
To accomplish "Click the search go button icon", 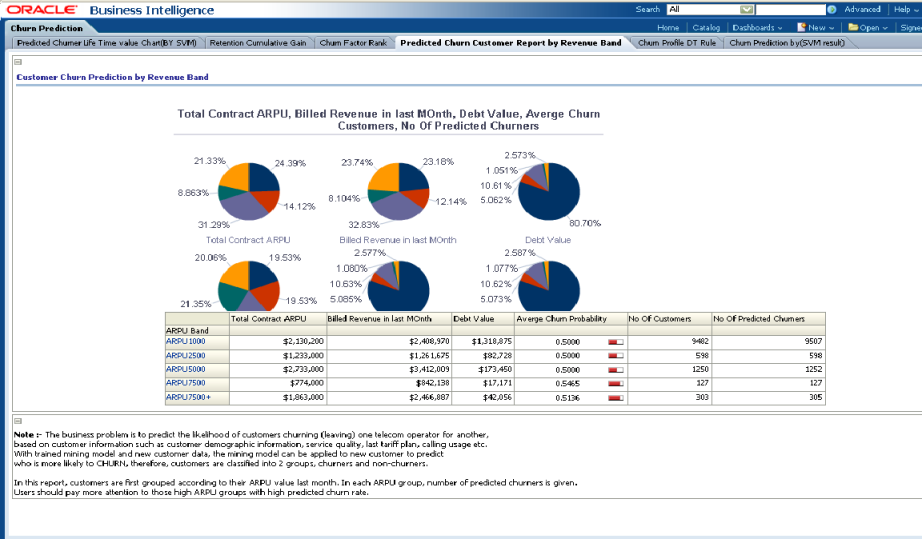I will coord(831,9).
